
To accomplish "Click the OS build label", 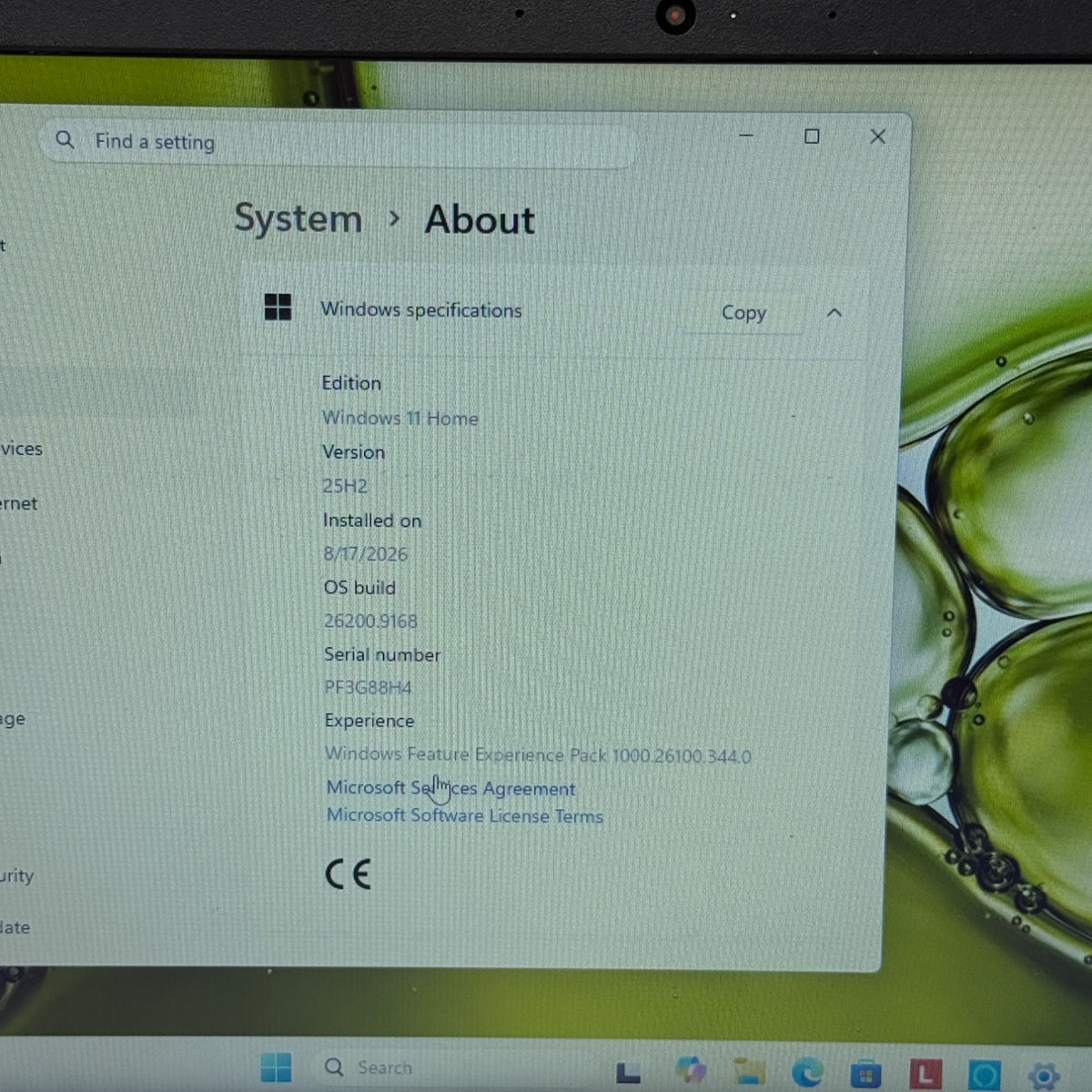I will click(x=359, y=588).
